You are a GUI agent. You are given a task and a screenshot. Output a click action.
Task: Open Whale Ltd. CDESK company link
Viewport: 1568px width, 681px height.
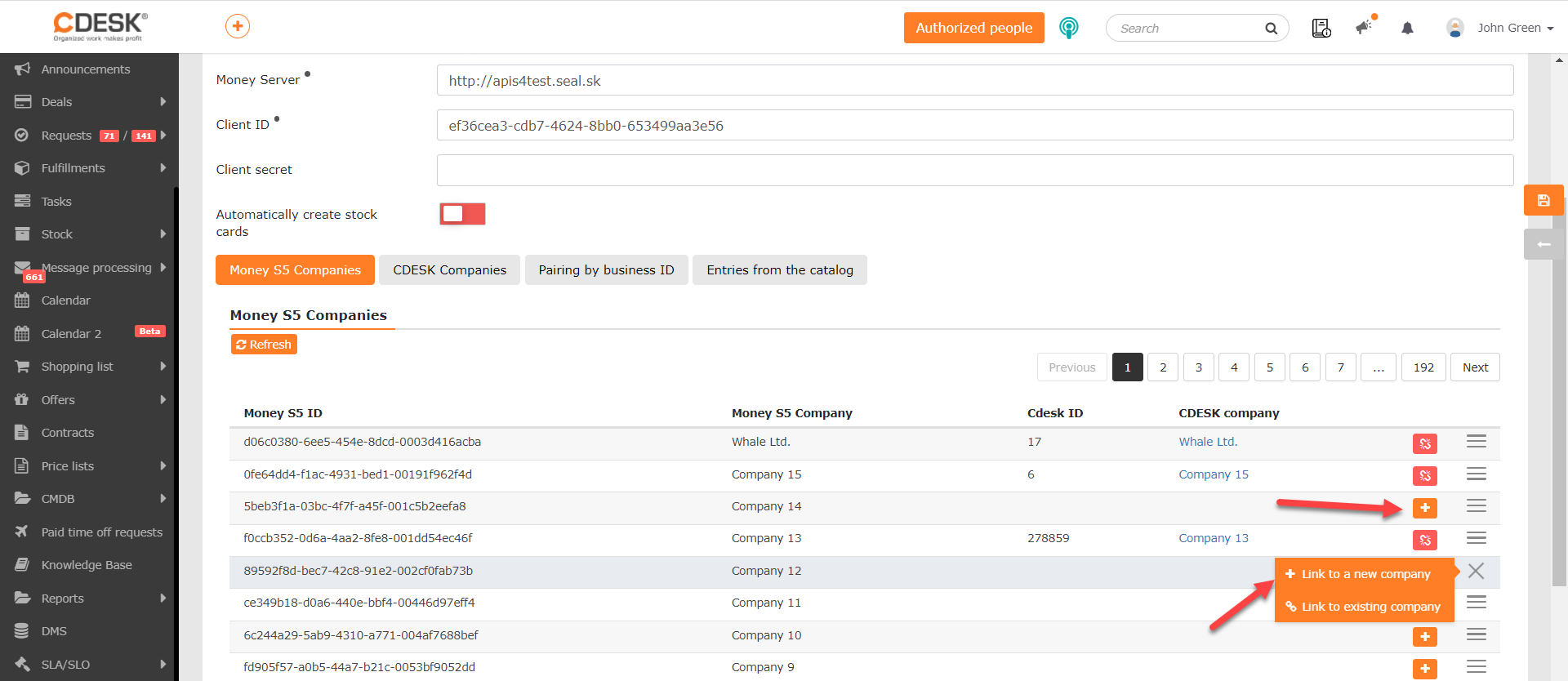coord(1208,442)
